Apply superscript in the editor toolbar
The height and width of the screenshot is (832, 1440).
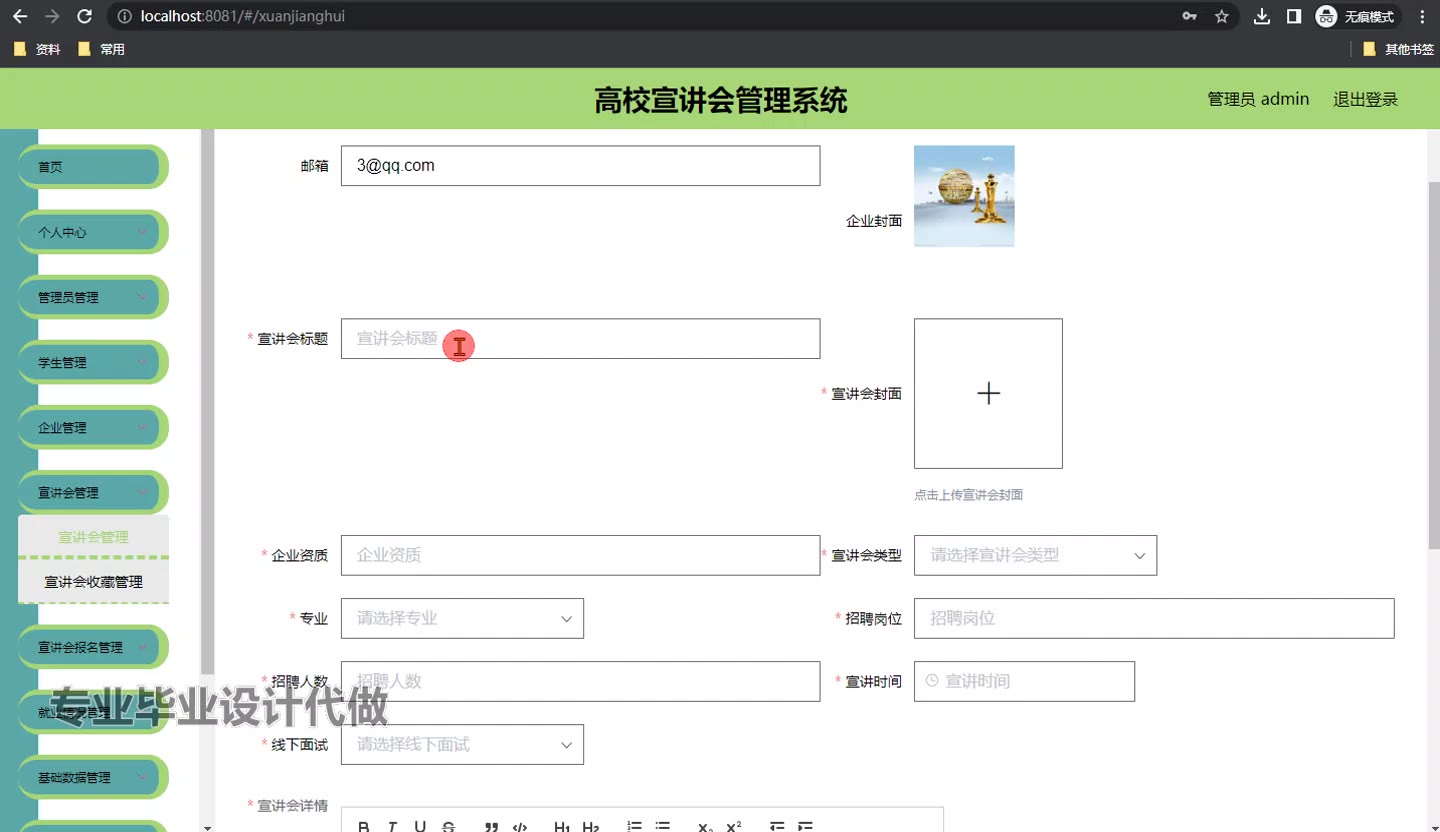tap(733, 827)
